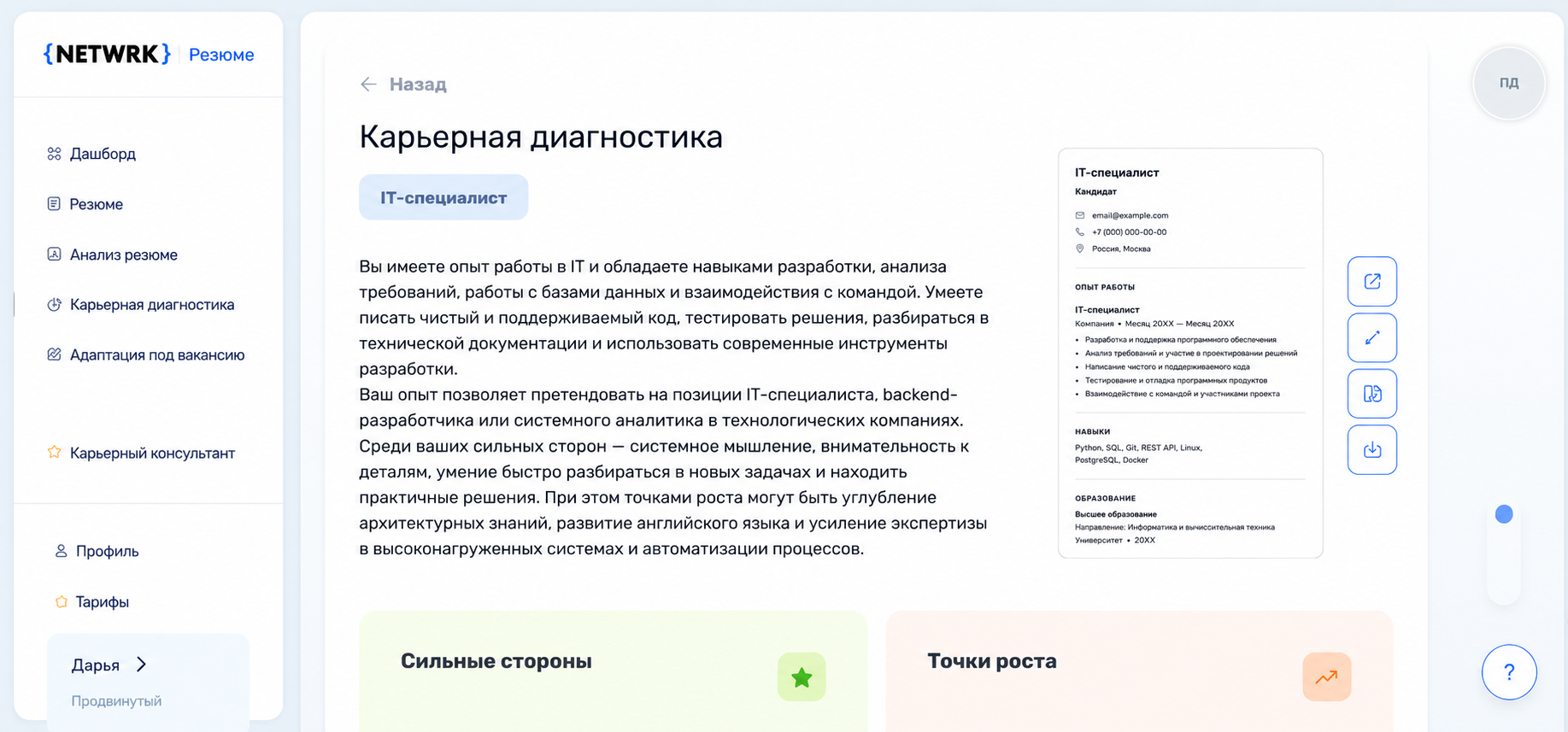Click the IT-специалист tag button
Screen dimensions: 1568x732
tap(443, 197)
